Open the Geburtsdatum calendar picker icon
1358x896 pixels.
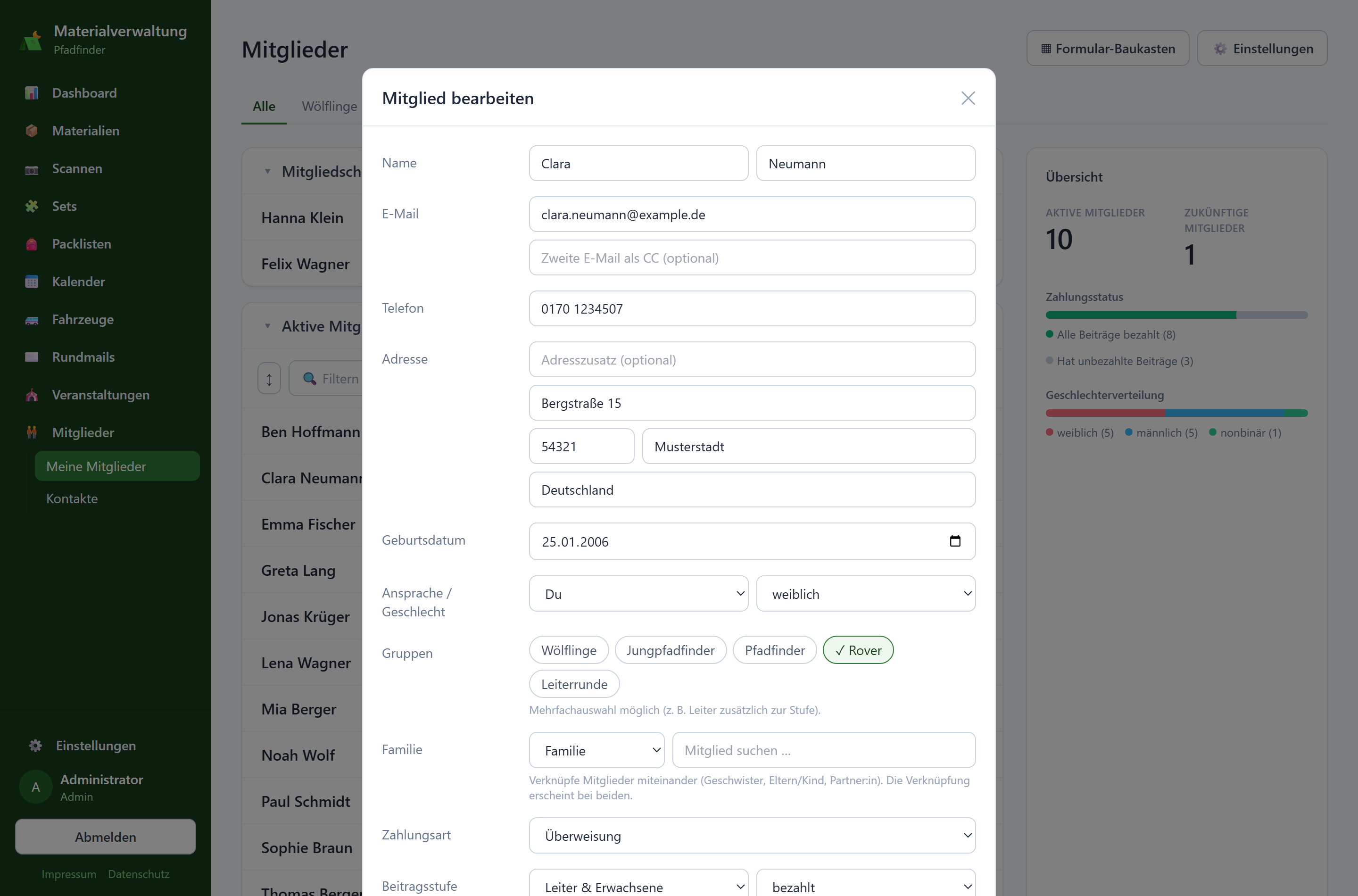pos(955,540)
